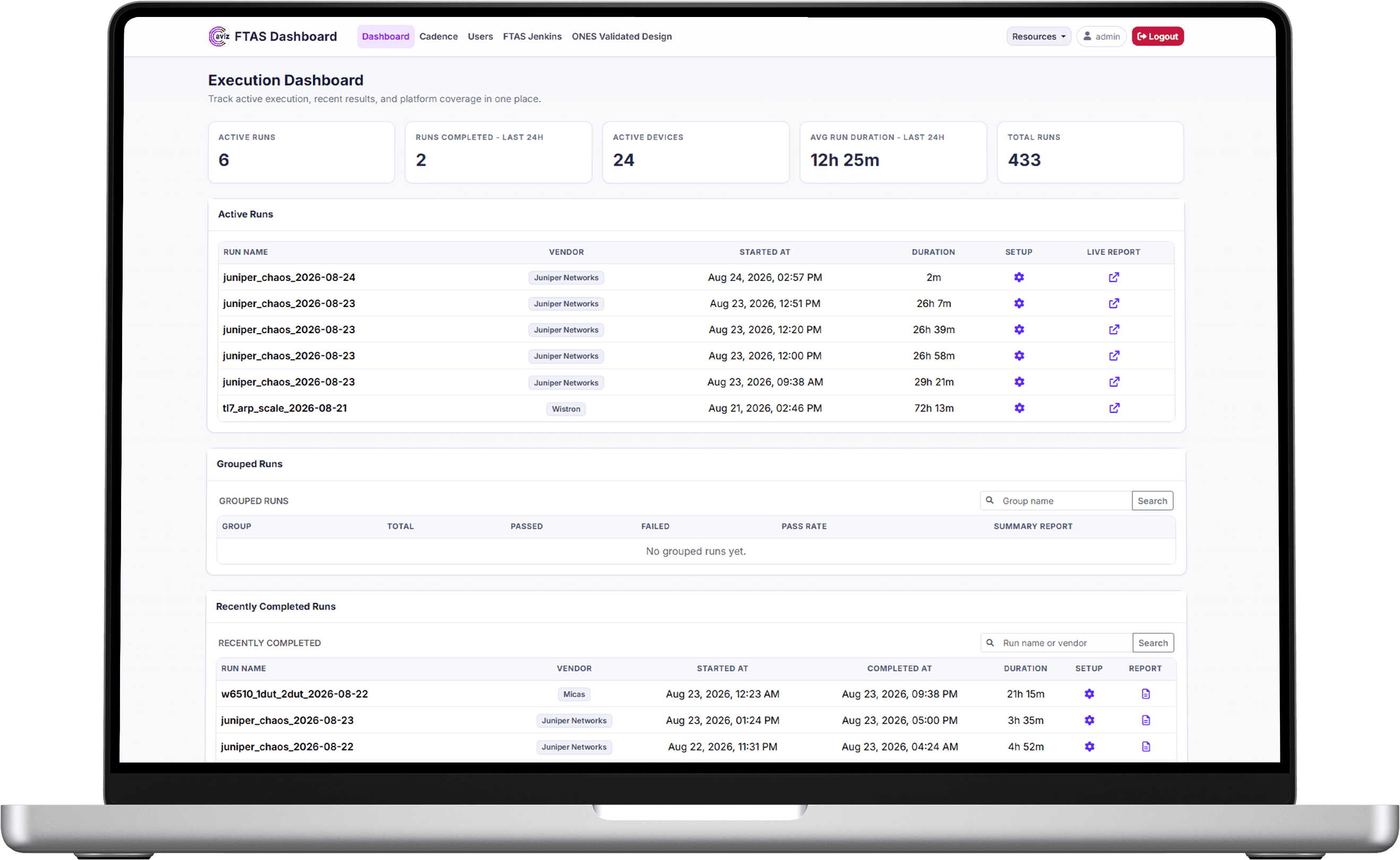The width and height of the screenshot is (1400, 860).
Task: Open the Users page
Action: [x=480, y=37]
